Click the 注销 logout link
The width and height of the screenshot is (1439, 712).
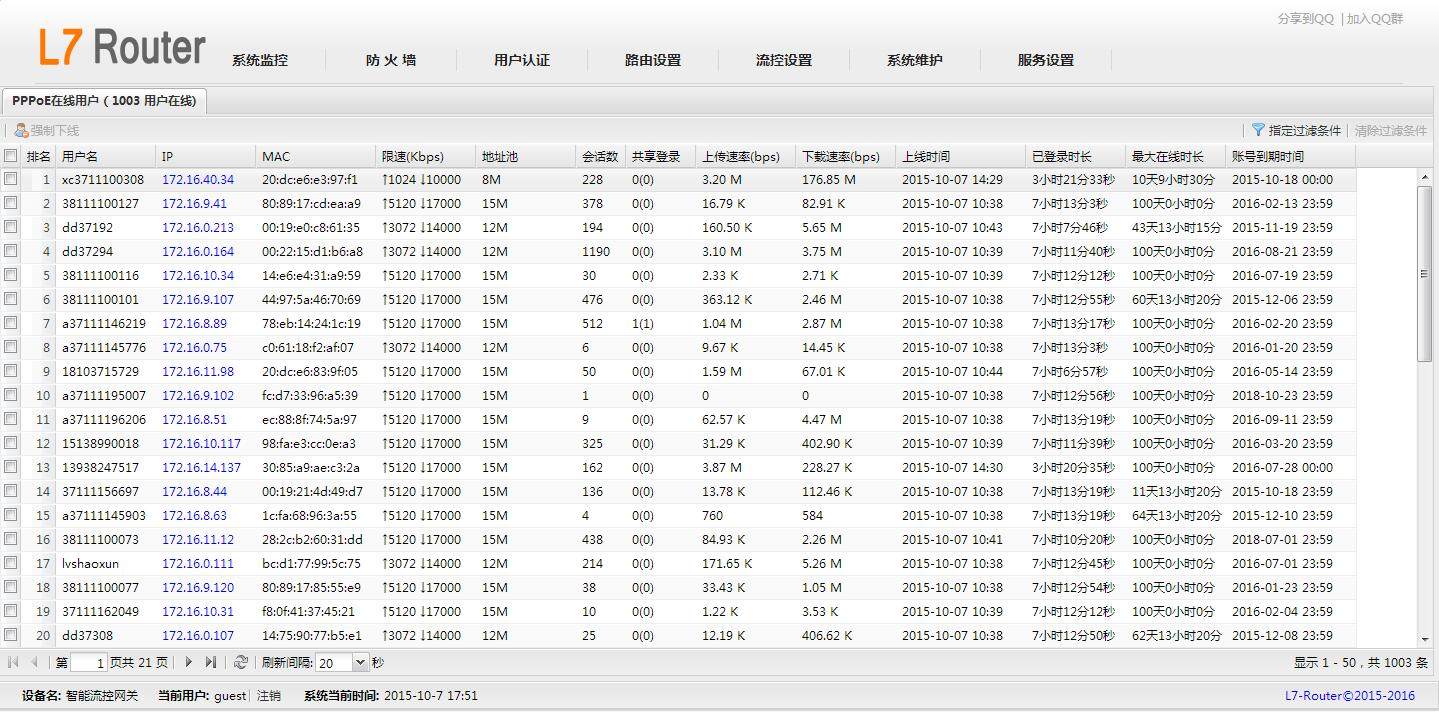[x=268, y=696]
